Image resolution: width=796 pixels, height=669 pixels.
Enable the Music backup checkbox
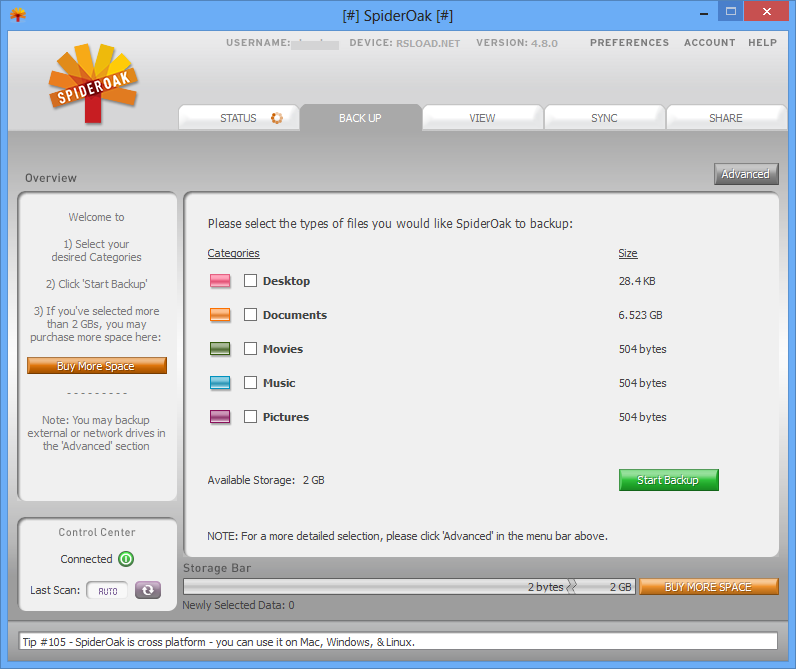(x=250, y=383)
